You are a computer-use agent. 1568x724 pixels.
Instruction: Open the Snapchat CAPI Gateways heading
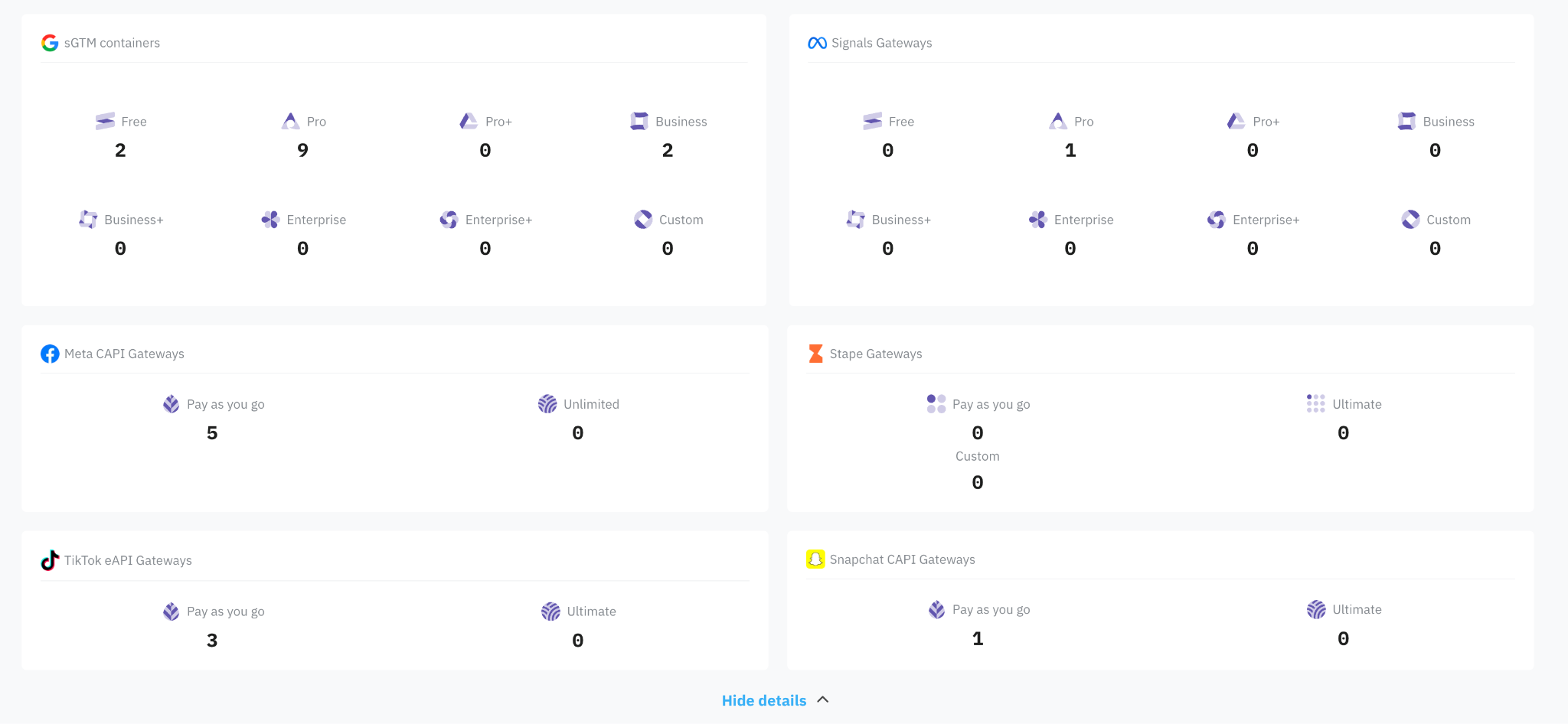[x=903, y=559]
